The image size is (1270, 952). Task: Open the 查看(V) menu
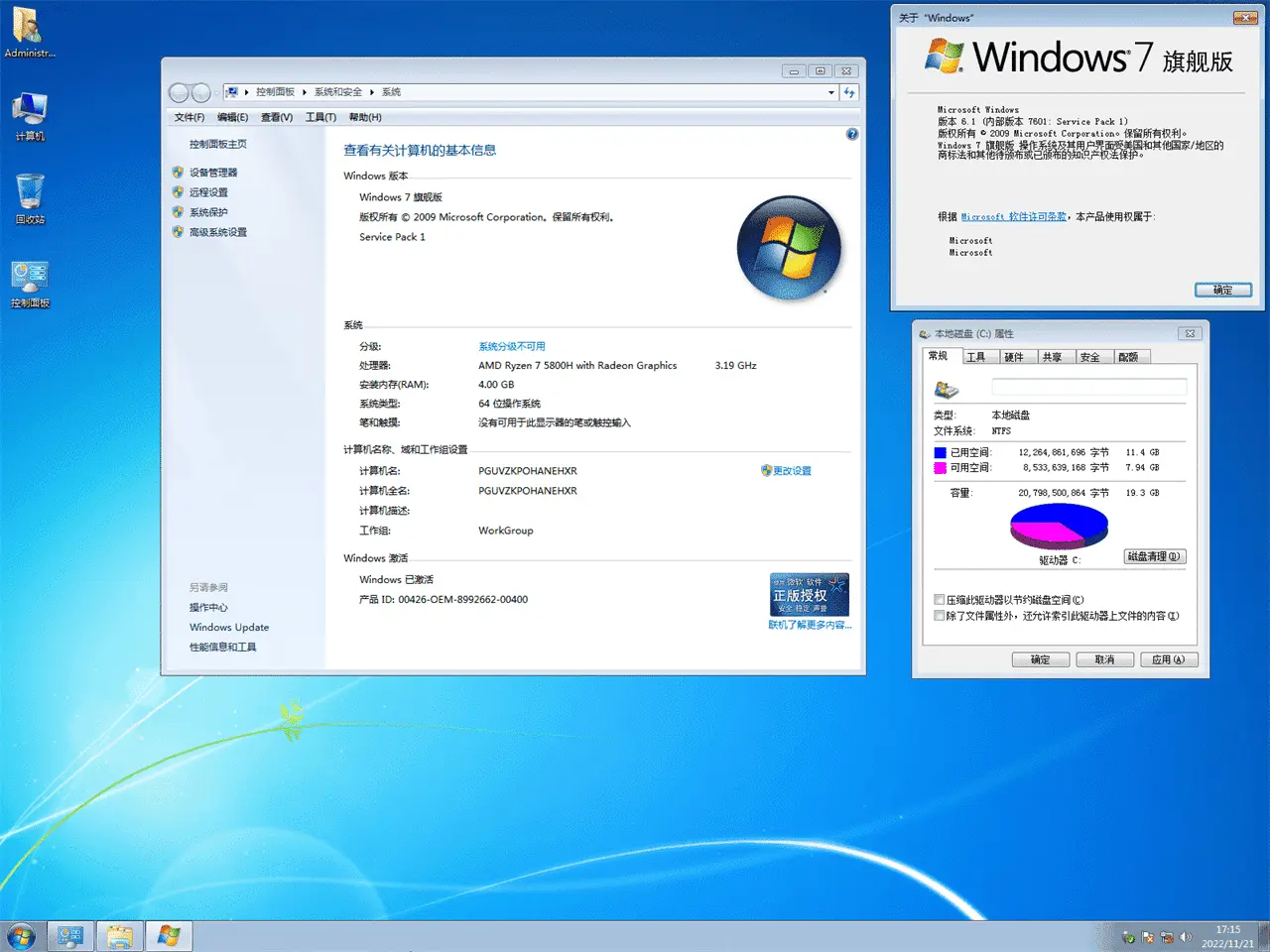click(x=276, y=117)
